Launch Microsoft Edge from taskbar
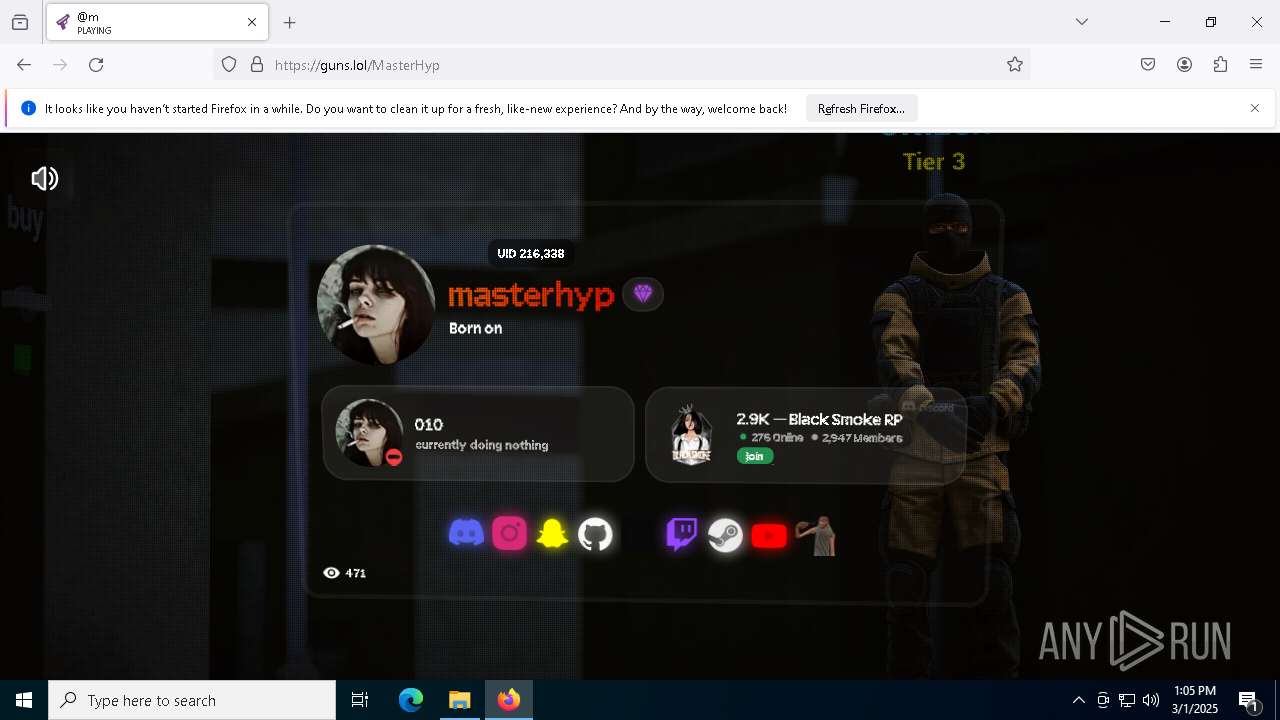 tap(411, 700)
